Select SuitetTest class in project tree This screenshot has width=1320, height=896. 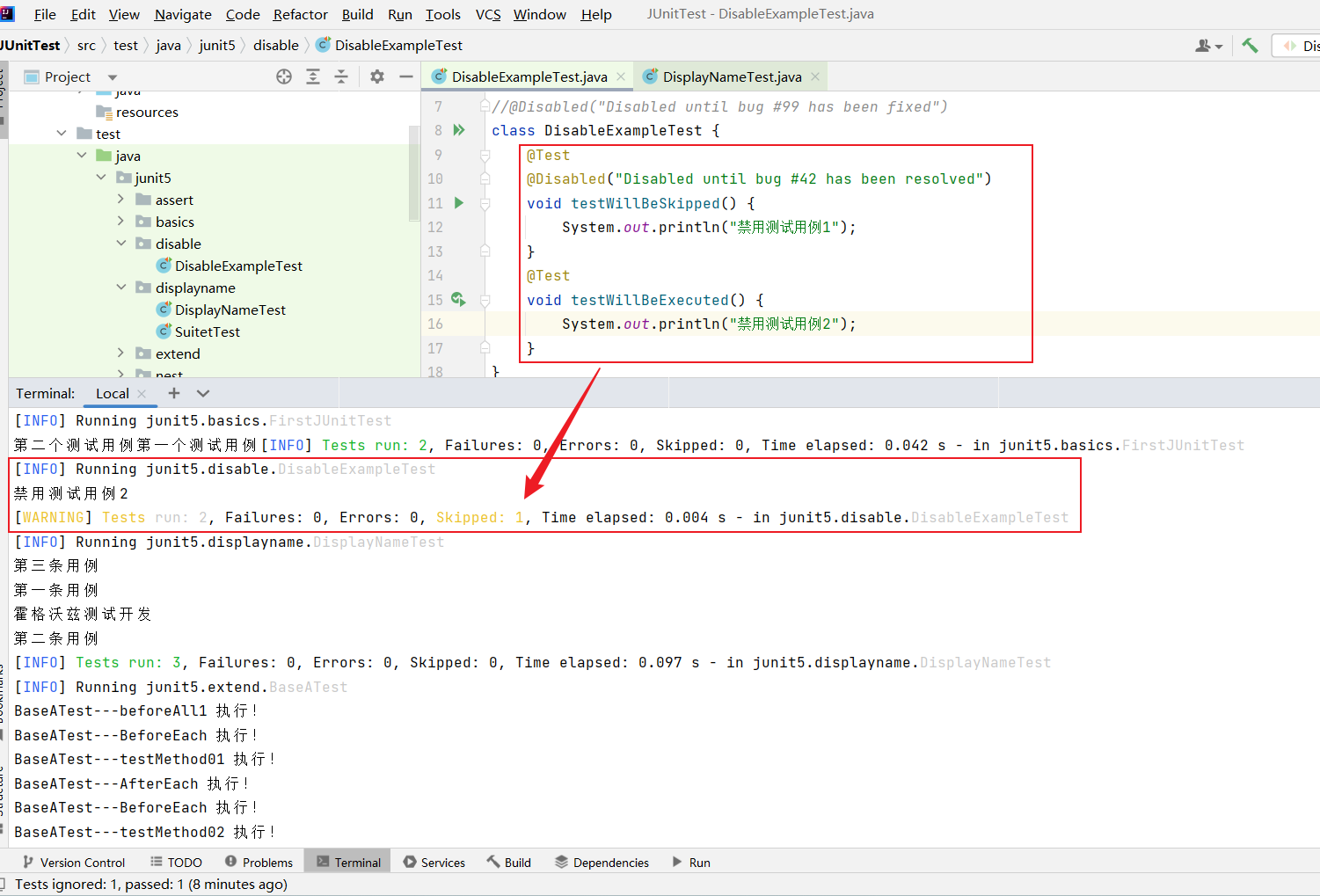[x=207, y=331]
